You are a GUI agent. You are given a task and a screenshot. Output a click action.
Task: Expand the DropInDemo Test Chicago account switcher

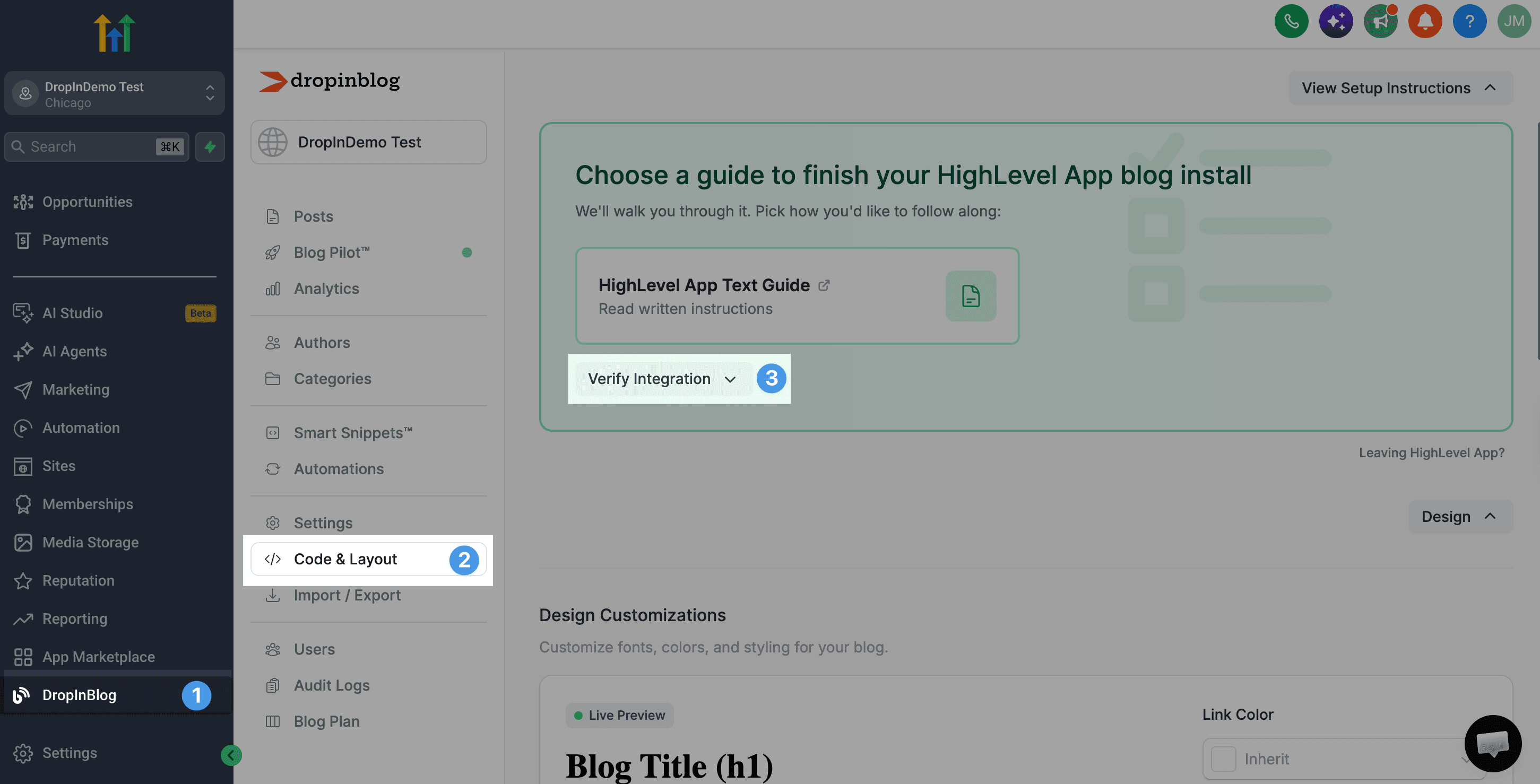click(x=114, y=93)
